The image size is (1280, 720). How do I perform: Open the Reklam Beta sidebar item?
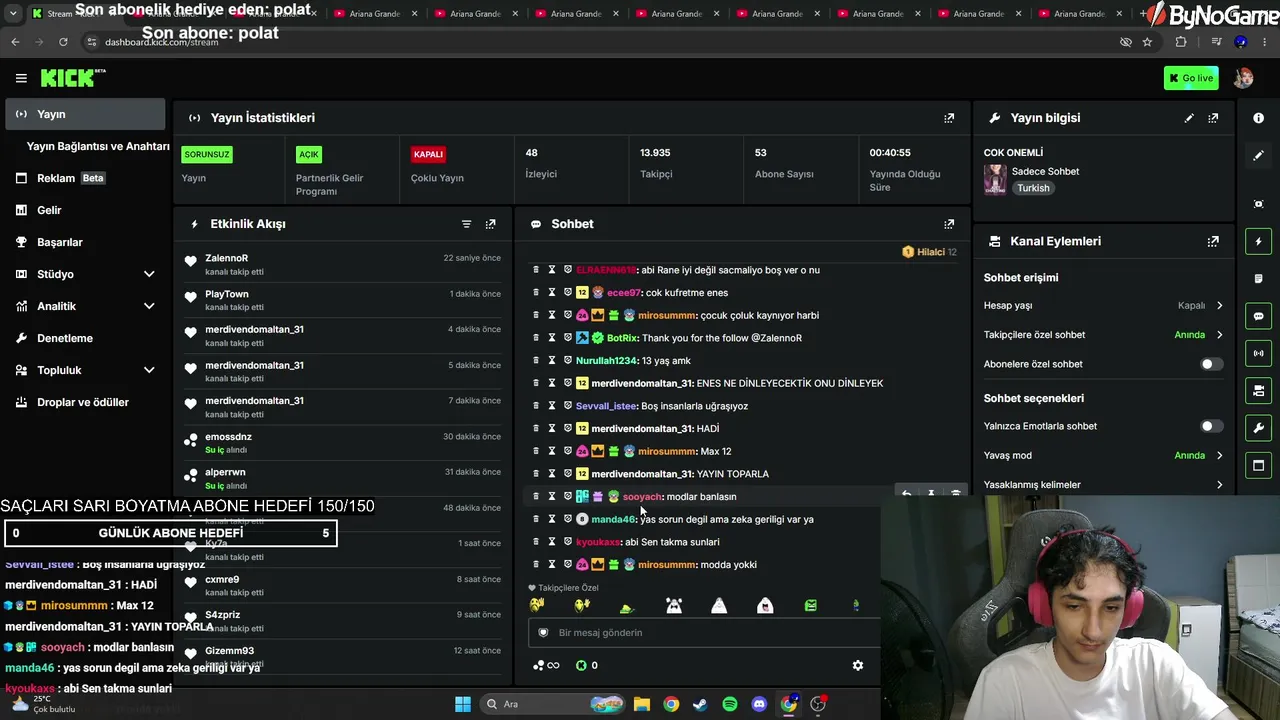(85, 178)
